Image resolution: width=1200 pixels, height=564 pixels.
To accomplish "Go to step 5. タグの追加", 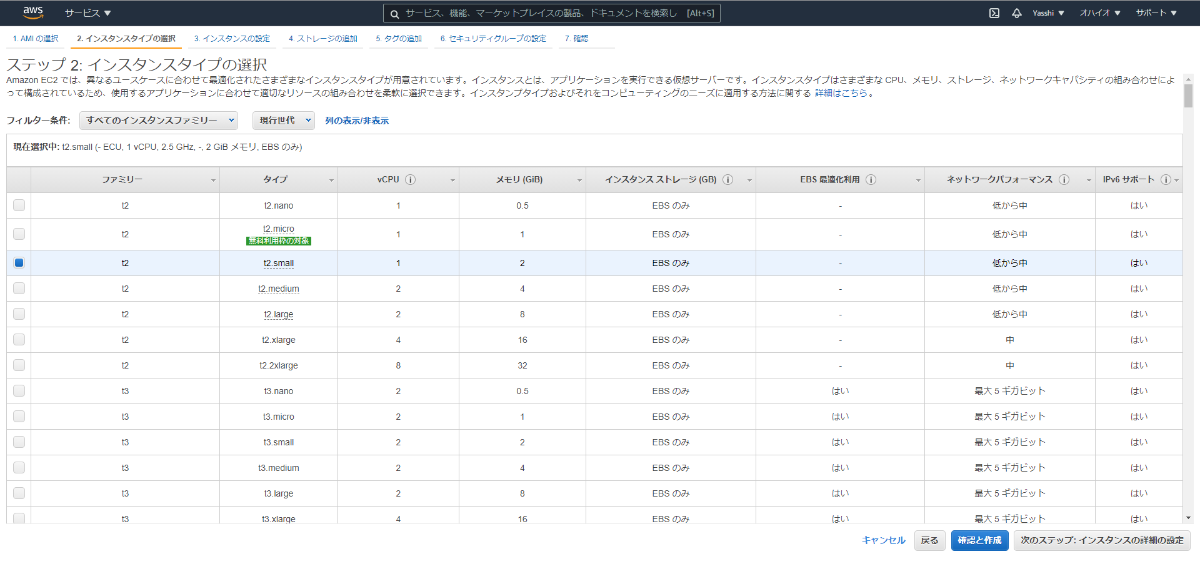I will (398, 38).
